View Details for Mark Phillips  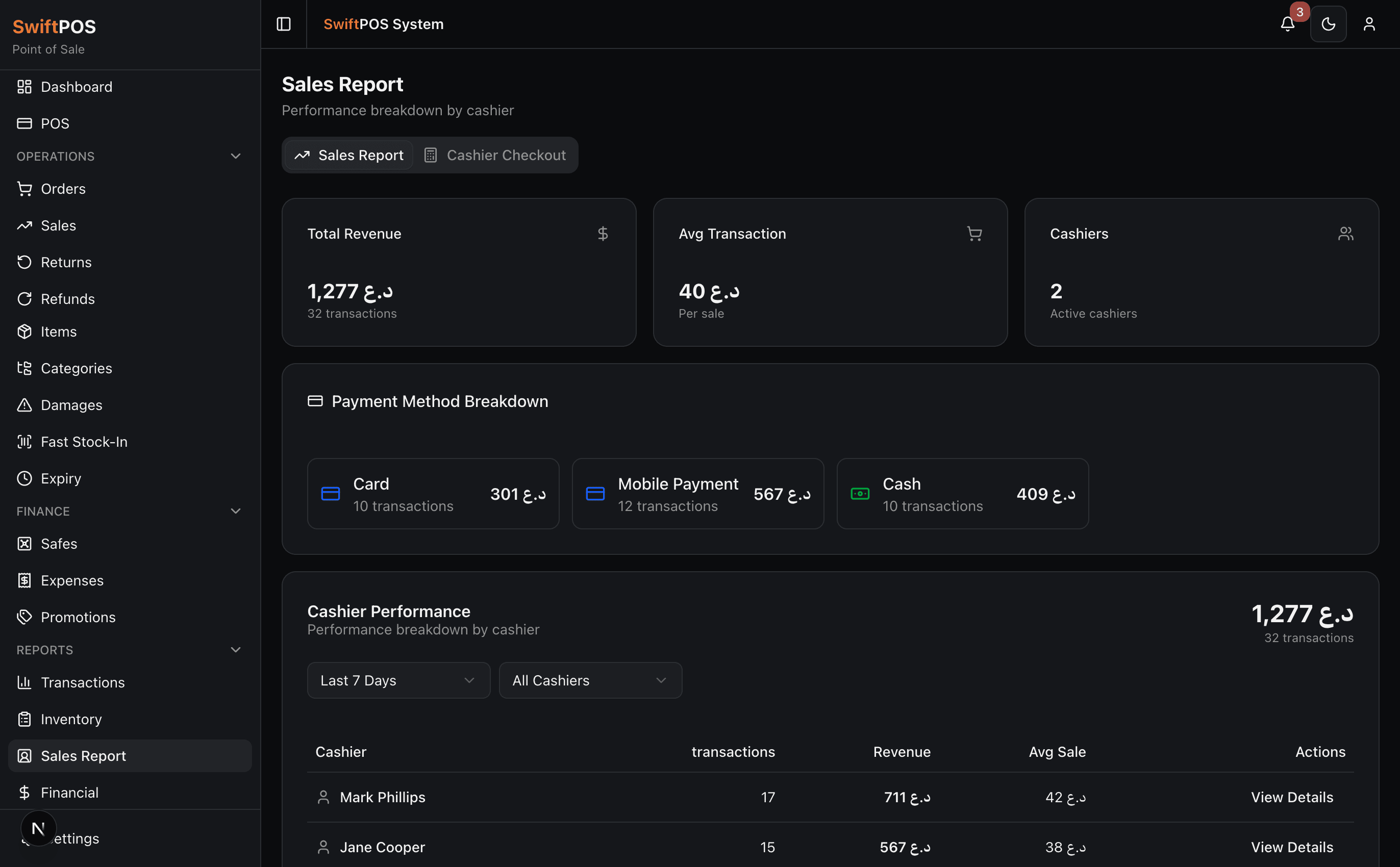[x=1292, y=797]
